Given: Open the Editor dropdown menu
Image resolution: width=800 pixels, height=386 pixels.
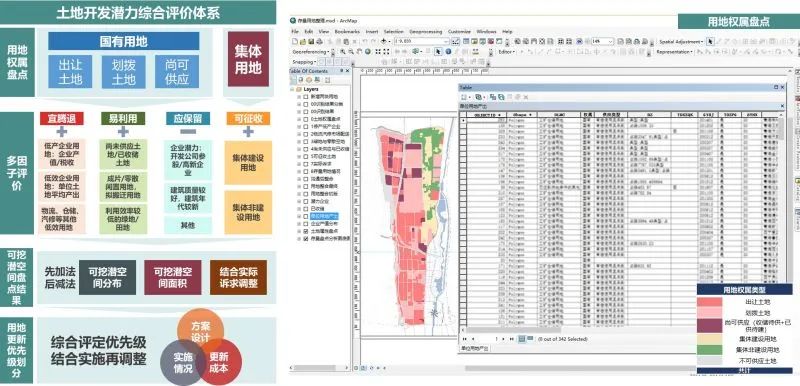Looking at the screenshot, I should click(x=507, y=52).
